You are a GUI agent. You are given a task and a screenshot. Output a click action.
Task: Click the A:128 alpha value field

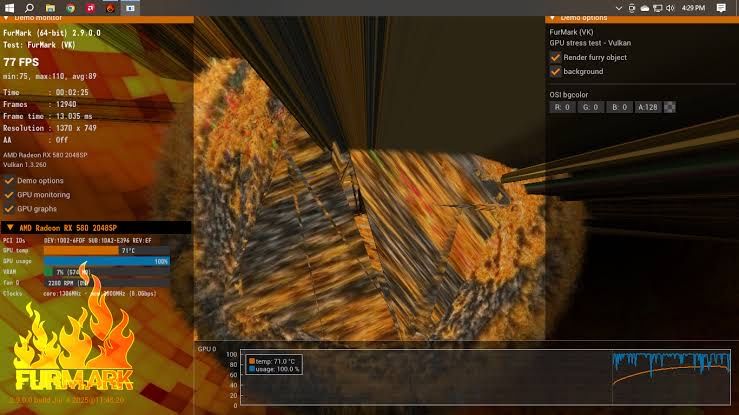(648, 107)
